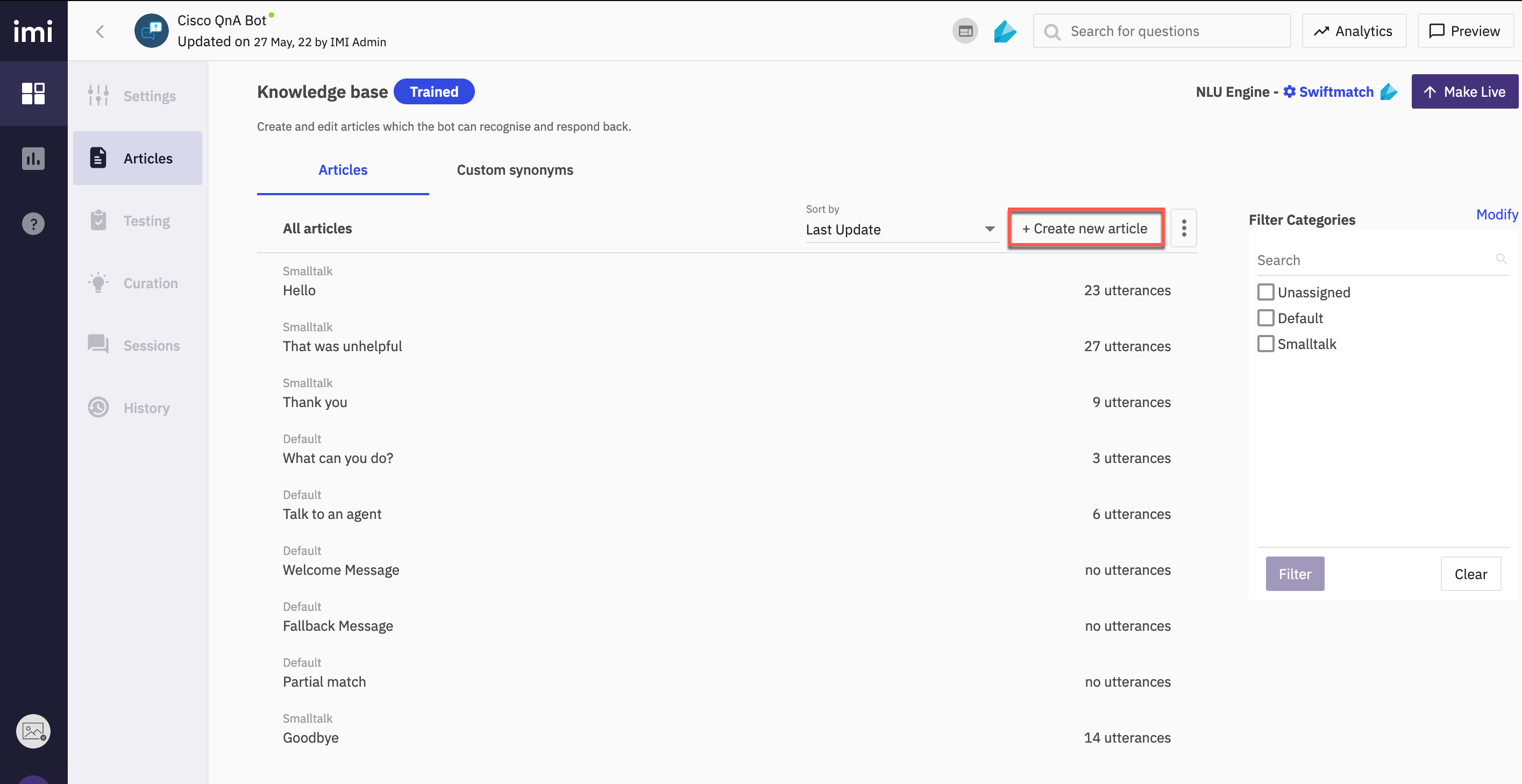Viewport: 1522px width, 784px height.
Task: Open the Partial match article
Action: (x=727, y=674)
